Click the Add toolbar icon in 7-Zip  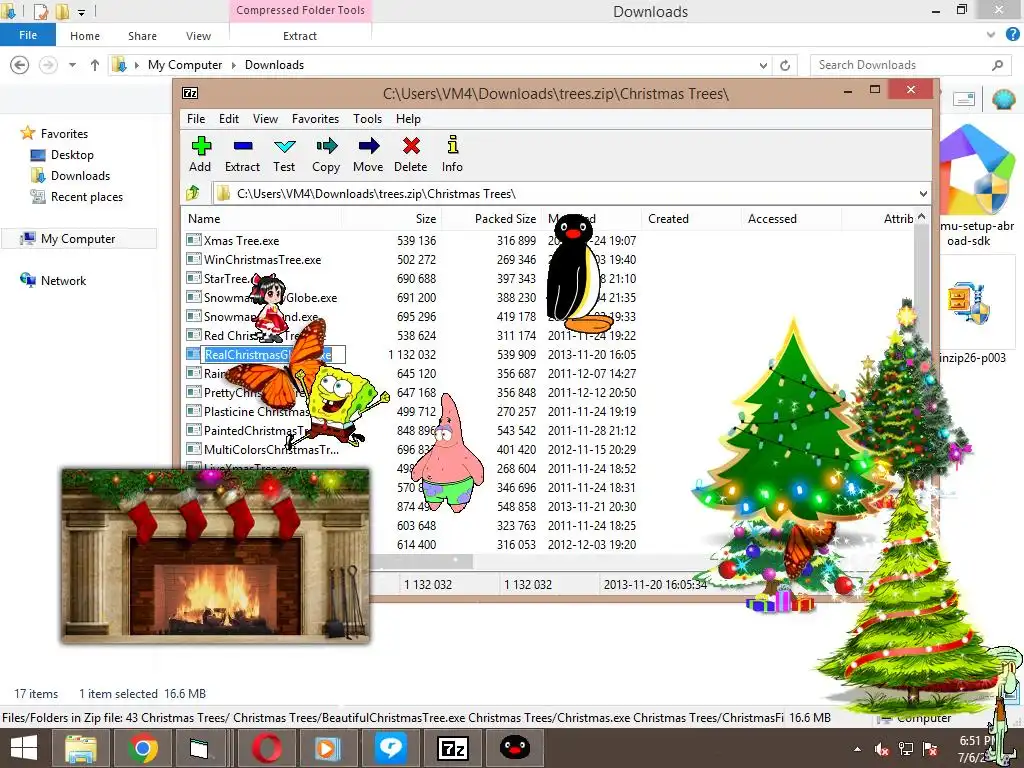coord(200,146)
